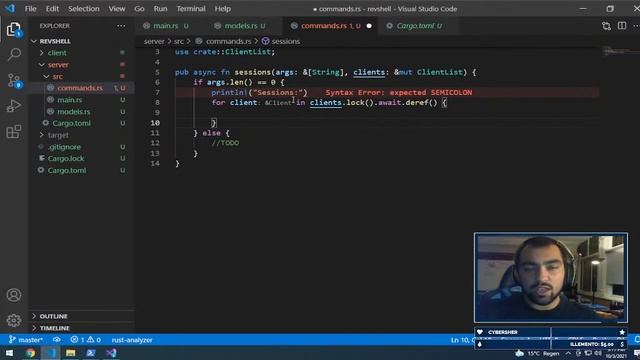
Task: Click the Syntax Error expected SEMICOLON message
Action: point(399,93)
